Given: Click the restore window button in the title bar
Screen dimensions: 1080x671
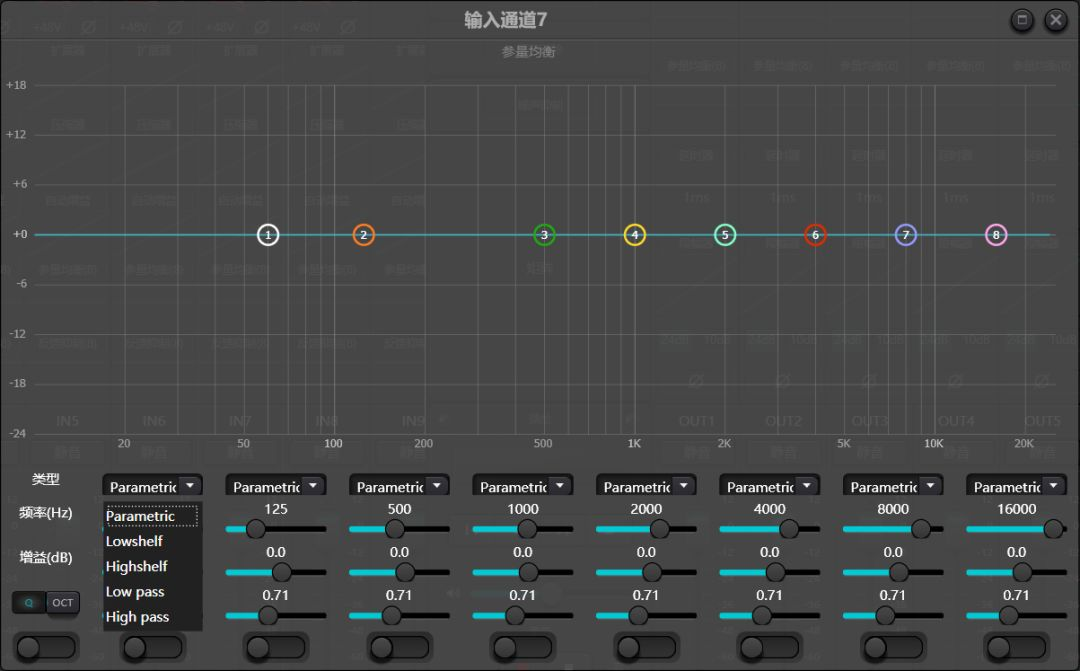Looking at the screenshot, I should click(x=1021, y=19).
